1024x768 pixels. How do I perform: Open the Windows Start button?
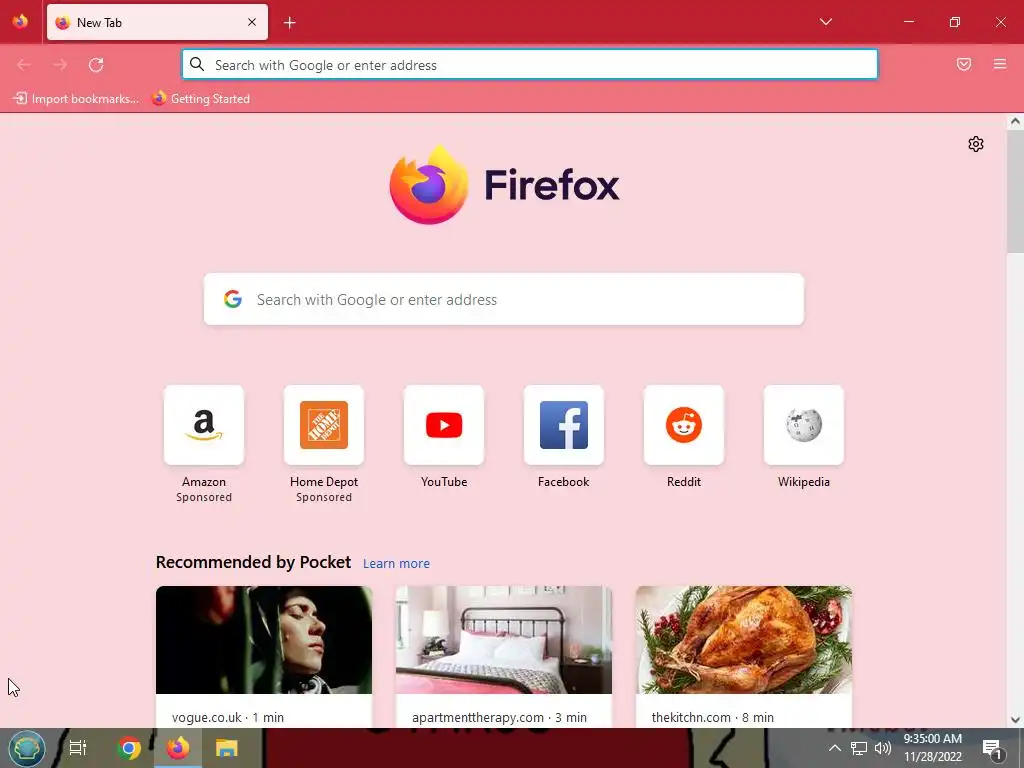tap(26, 748)
